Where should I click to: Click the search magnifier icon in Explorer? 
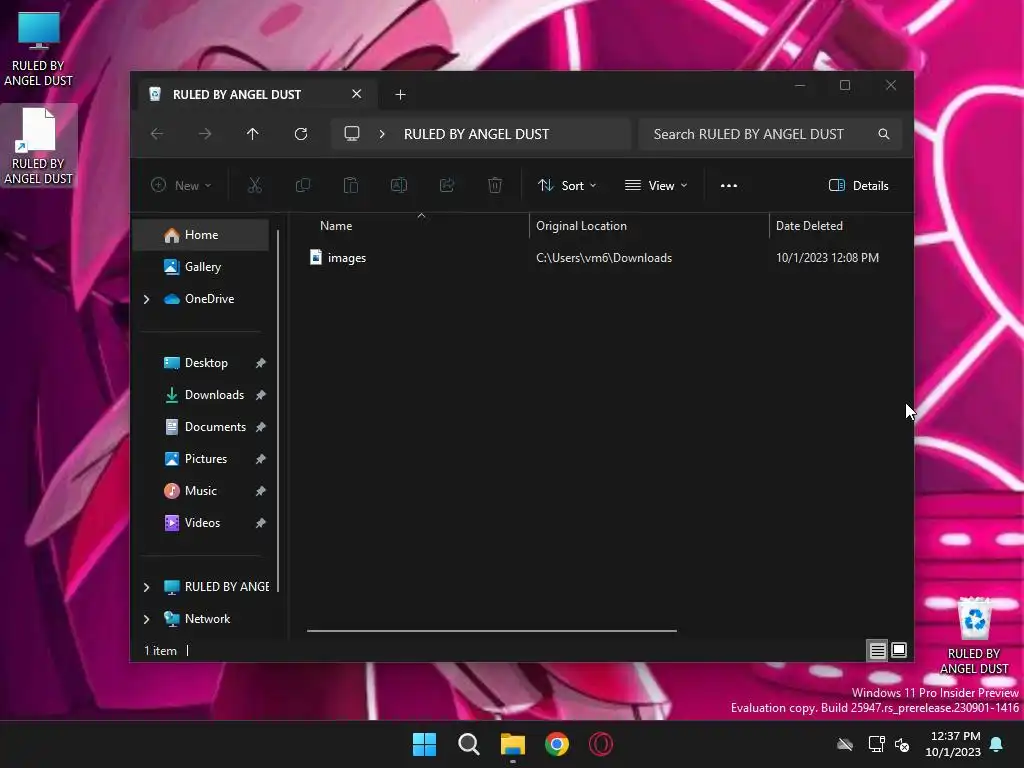(x=884, y=134)
